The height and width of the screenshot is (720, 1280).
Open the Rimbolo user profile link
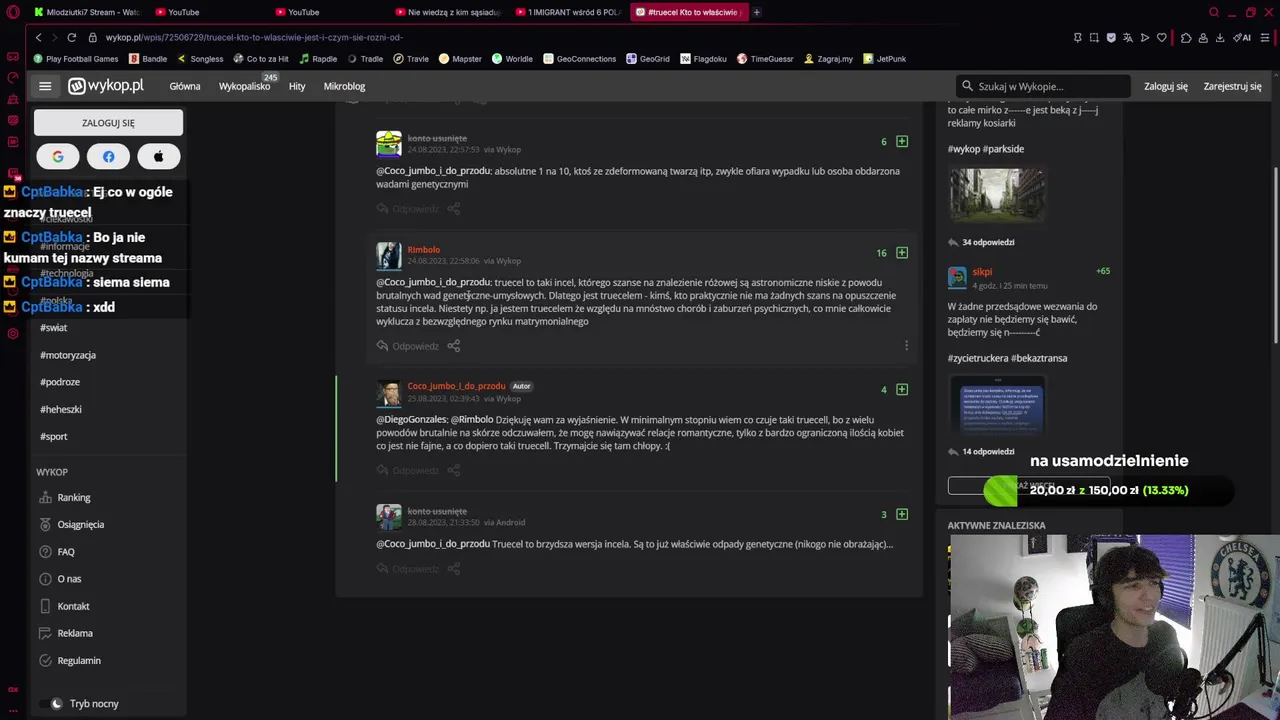(423, 250)
